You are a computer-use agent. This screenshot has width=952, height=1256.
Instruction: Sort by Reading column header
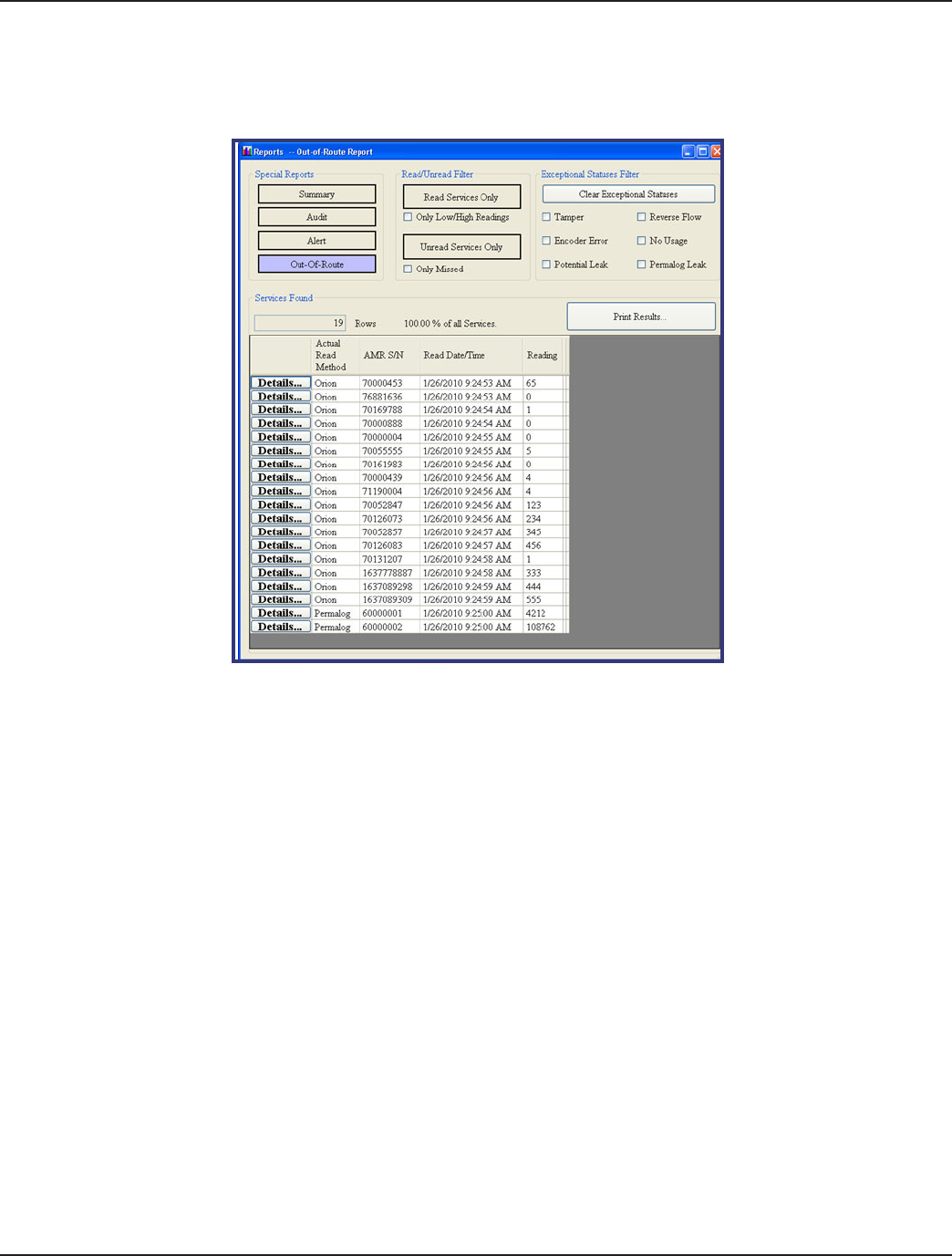[543, 356]
